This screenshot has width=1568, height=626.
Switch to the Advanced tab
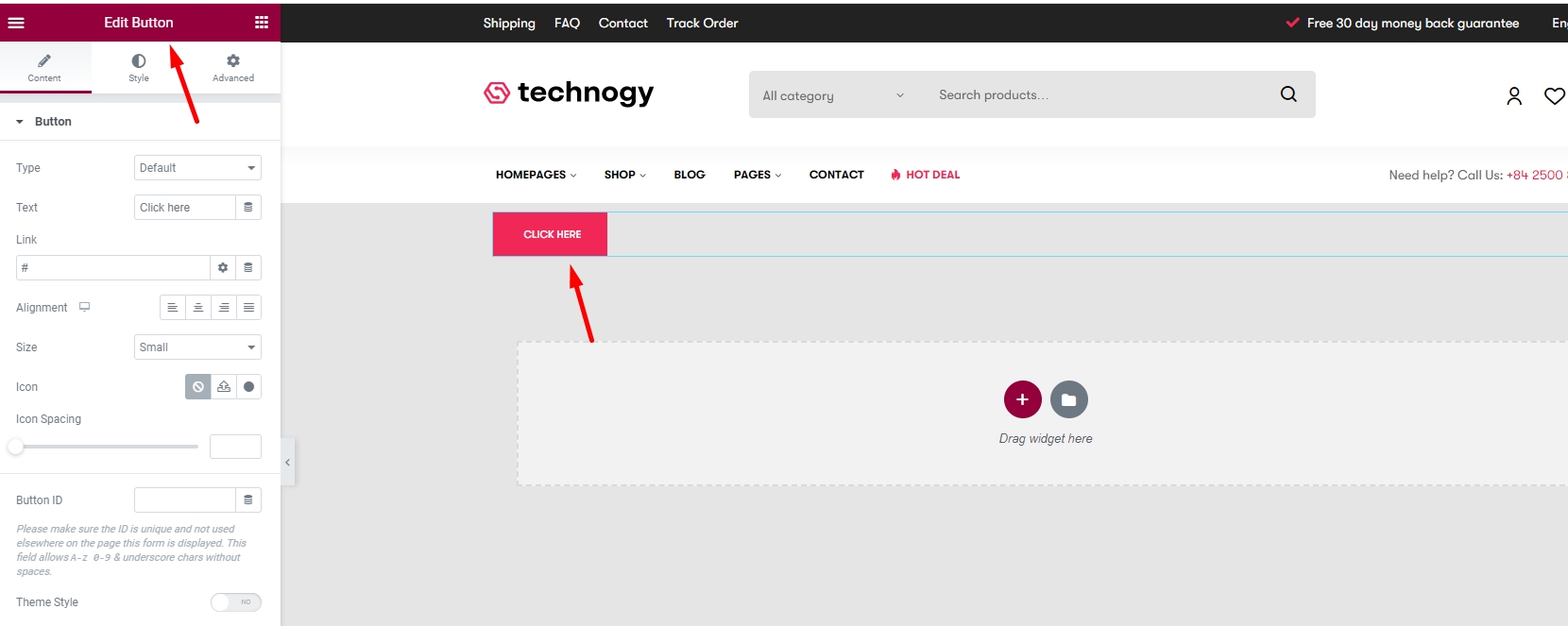[x=233, y=68]
